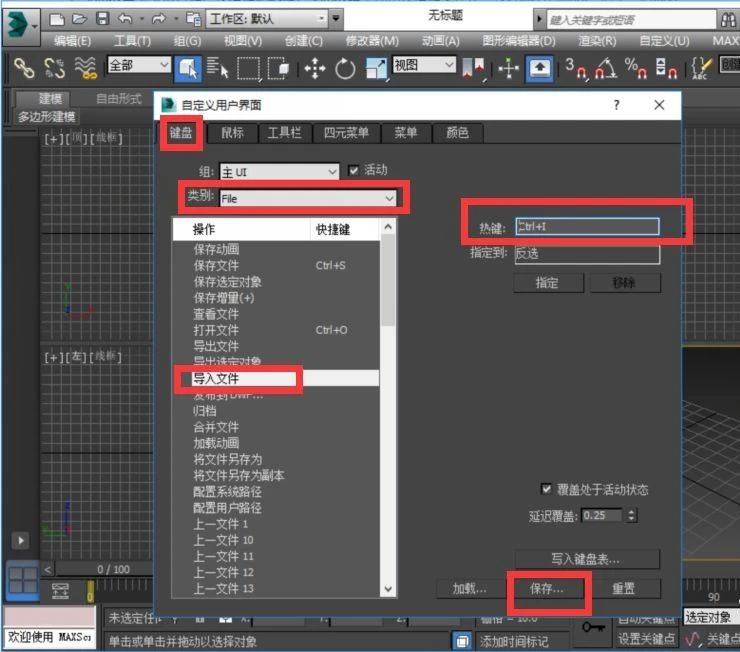Click the key lock icon in status bar
This screenshot has height=652, width=740.
pos(593,627)
